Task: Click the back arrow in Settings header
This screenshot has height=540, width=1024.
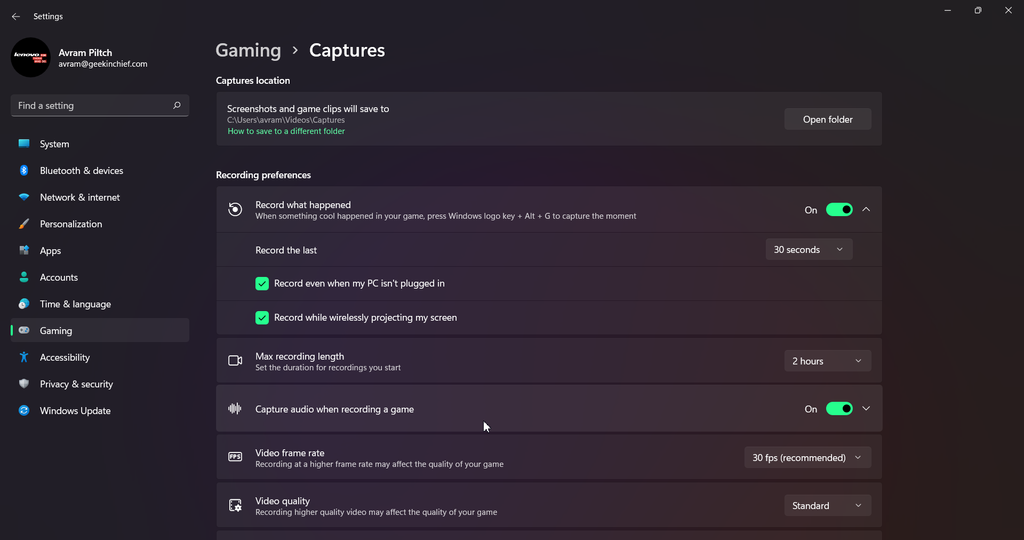Action: [16, 17]
